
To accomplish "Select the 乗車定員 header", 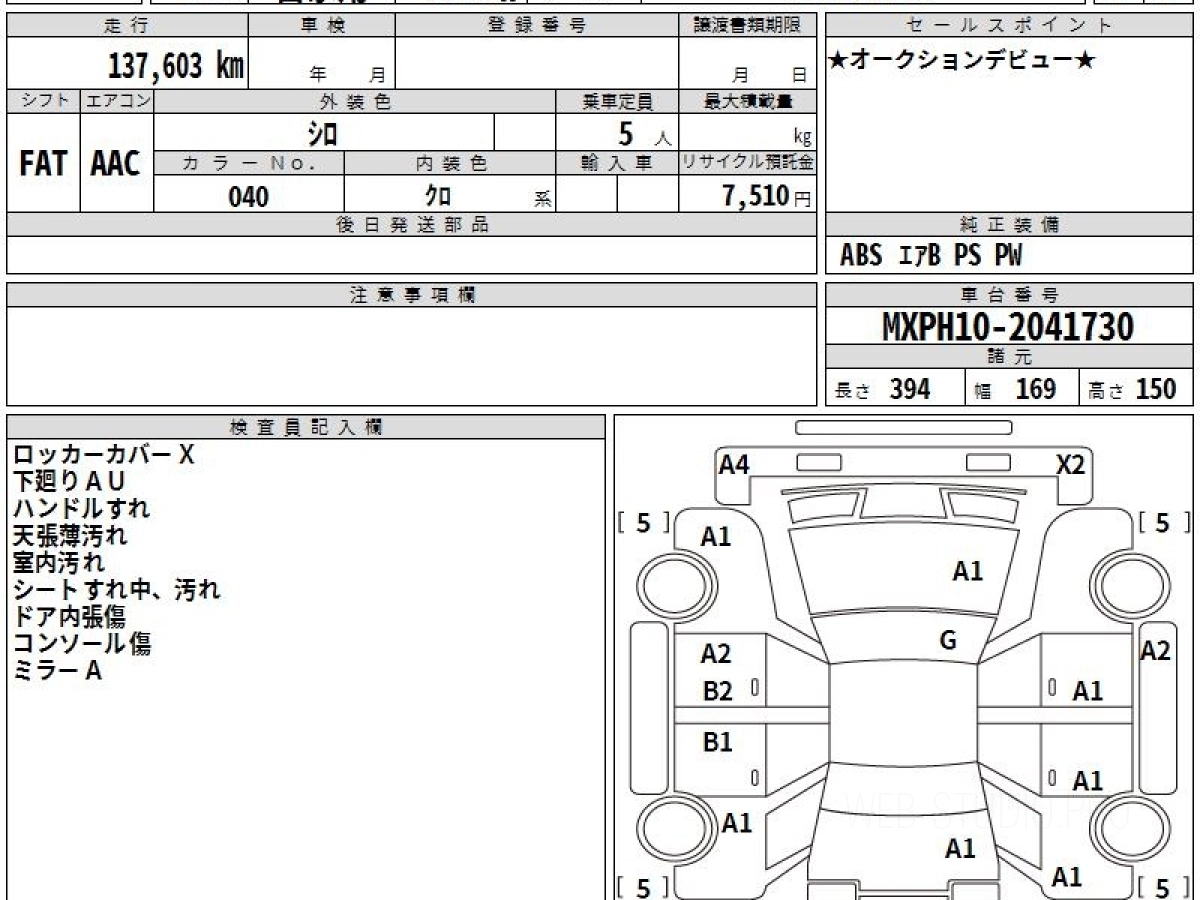I will click(617, 101).
